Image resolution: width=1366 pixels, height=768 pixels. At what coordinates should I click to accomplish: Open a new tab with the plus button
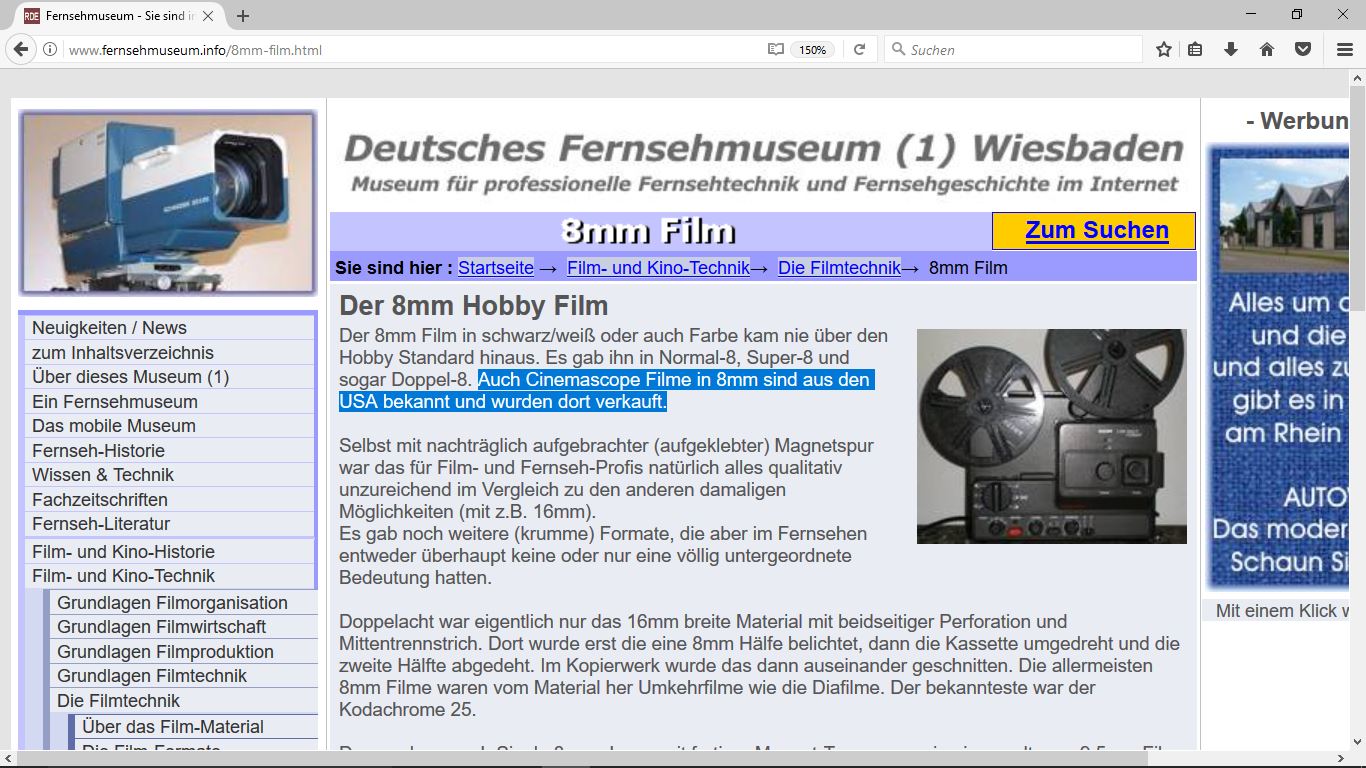tap(243, 16)
